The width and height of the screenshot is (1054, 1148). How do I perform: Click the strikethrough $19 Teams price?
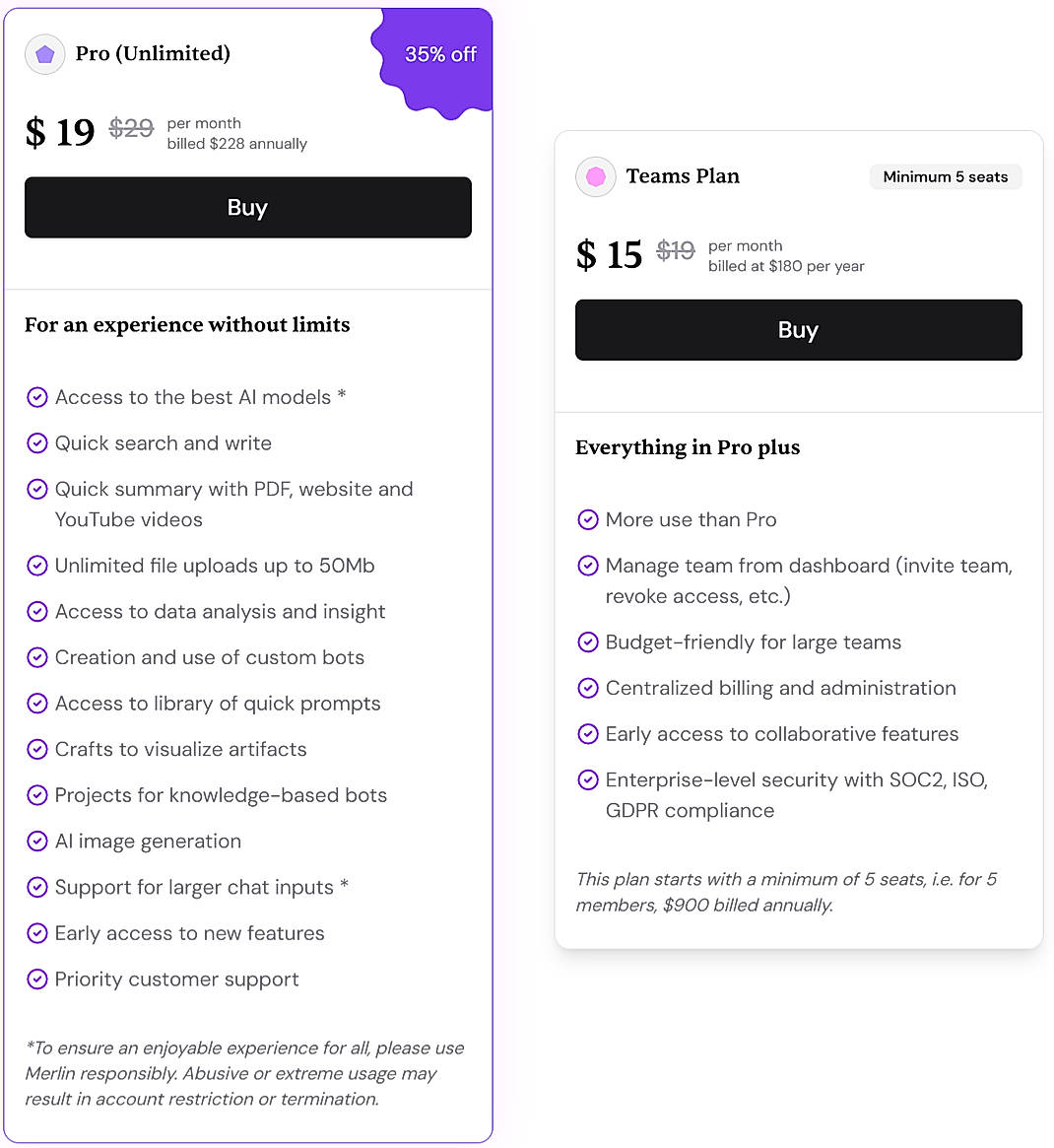point(677,250)
